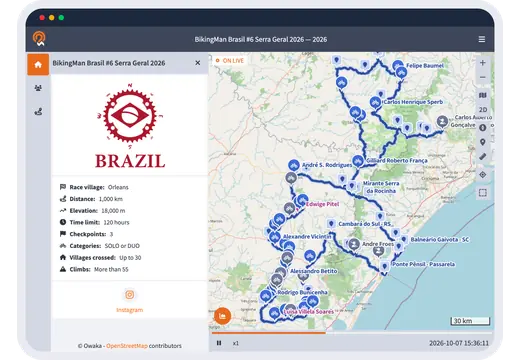Click the orange replay progress bar
The width and height of the screenshot is (520, 360).
(269, 333)
